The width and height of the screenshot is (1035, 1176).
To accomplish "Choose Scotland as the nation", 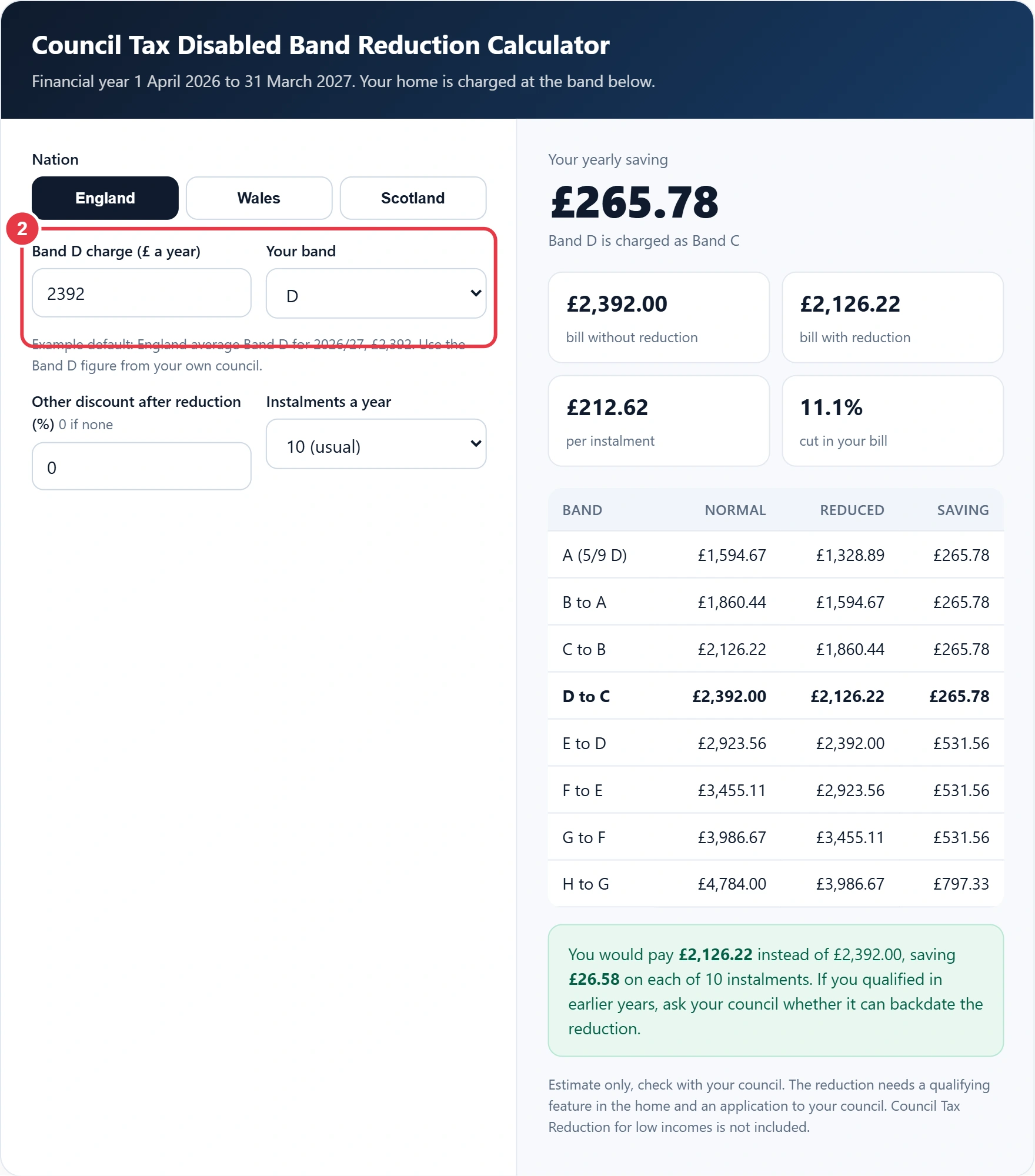I will point(413,198).
